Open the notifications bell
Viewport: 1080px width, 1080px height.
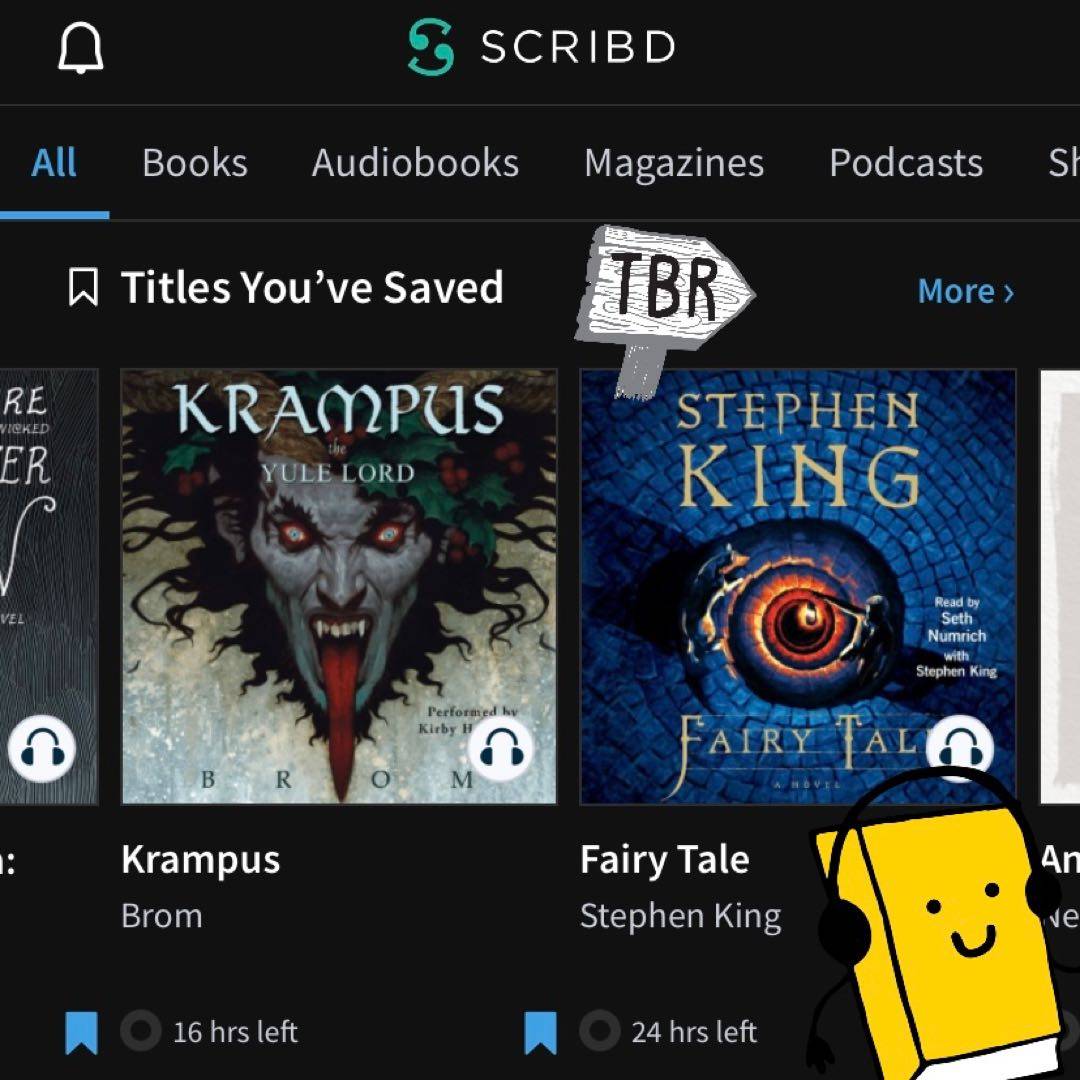(81, 48)
